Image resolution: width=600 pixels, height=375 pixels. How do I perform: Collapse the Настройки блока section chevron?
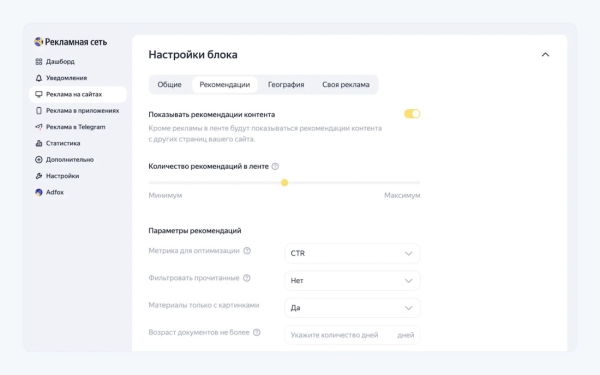click(545, 55)
